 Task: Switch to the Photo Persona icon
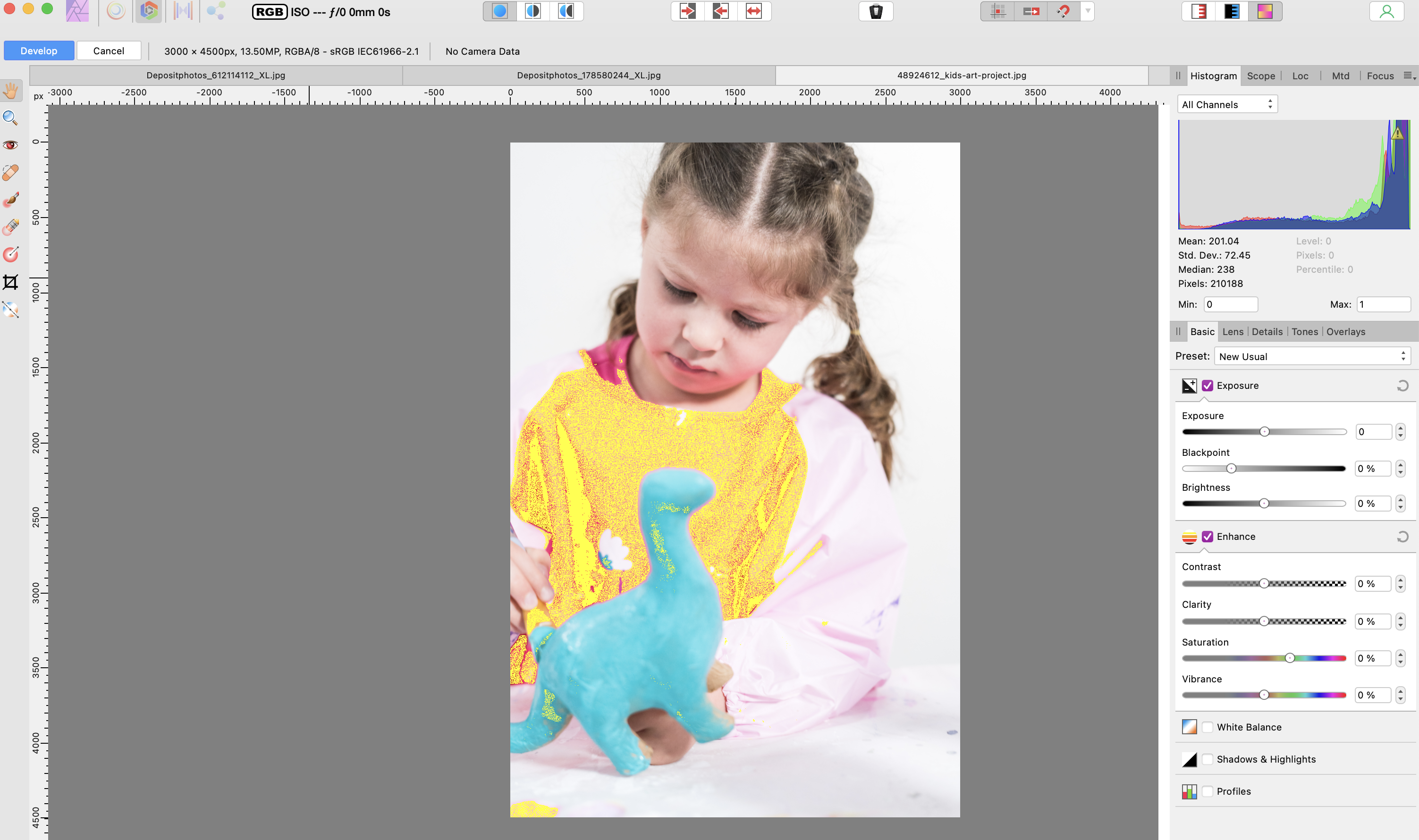click(77, 11)
